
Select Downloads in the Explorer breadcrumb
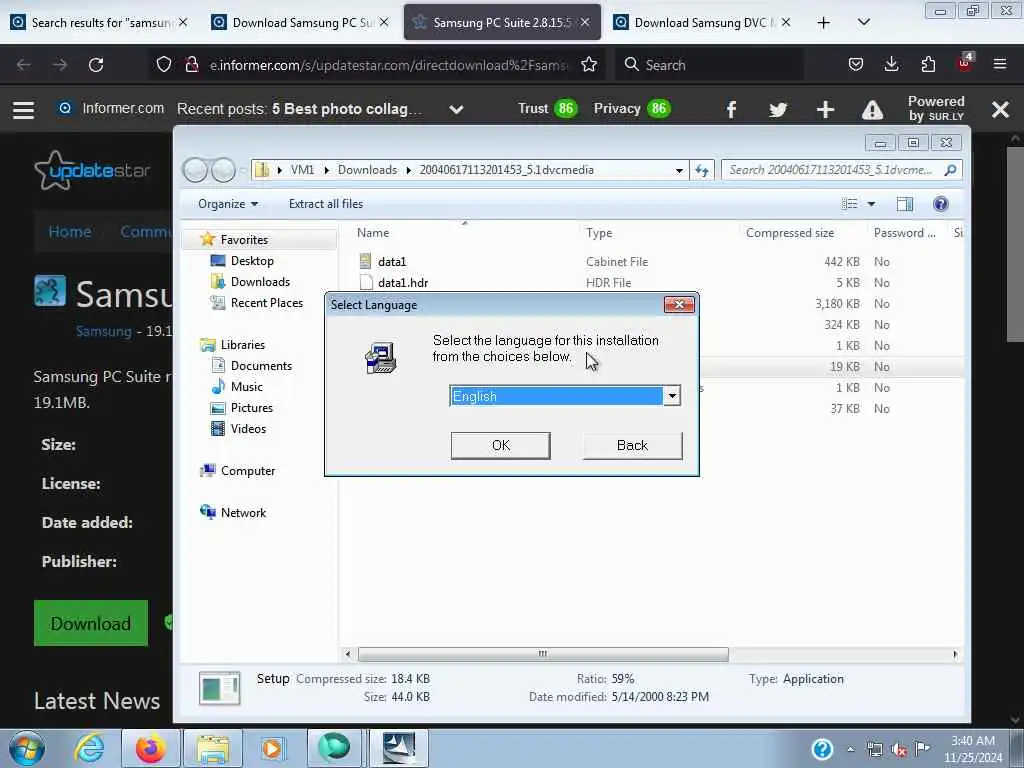pyautogui.click(x=367, y=170)
